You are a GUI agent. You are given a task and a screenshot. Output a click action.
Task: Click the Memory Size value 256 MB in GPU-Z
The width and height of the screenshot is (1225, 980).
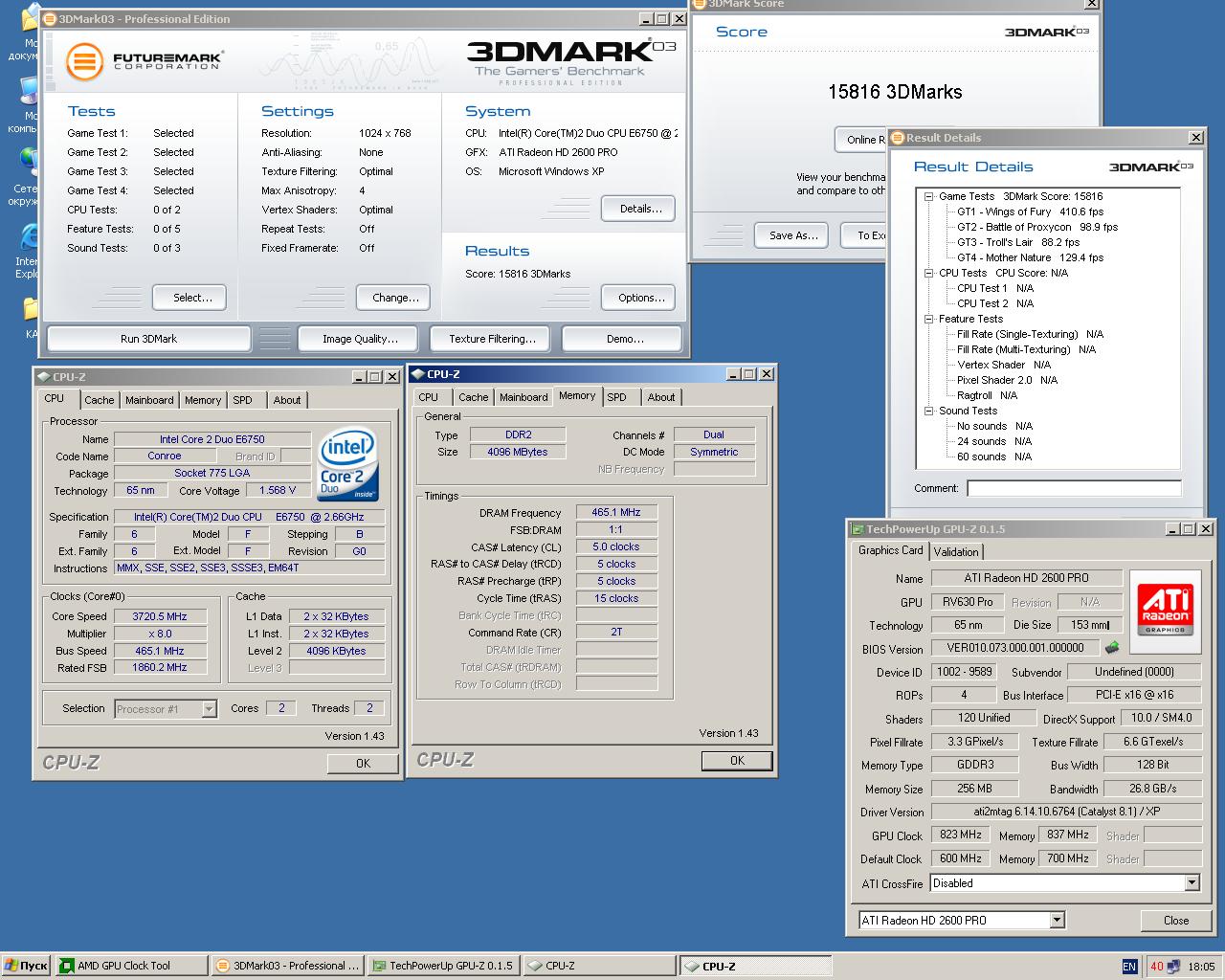click(974, 789)
